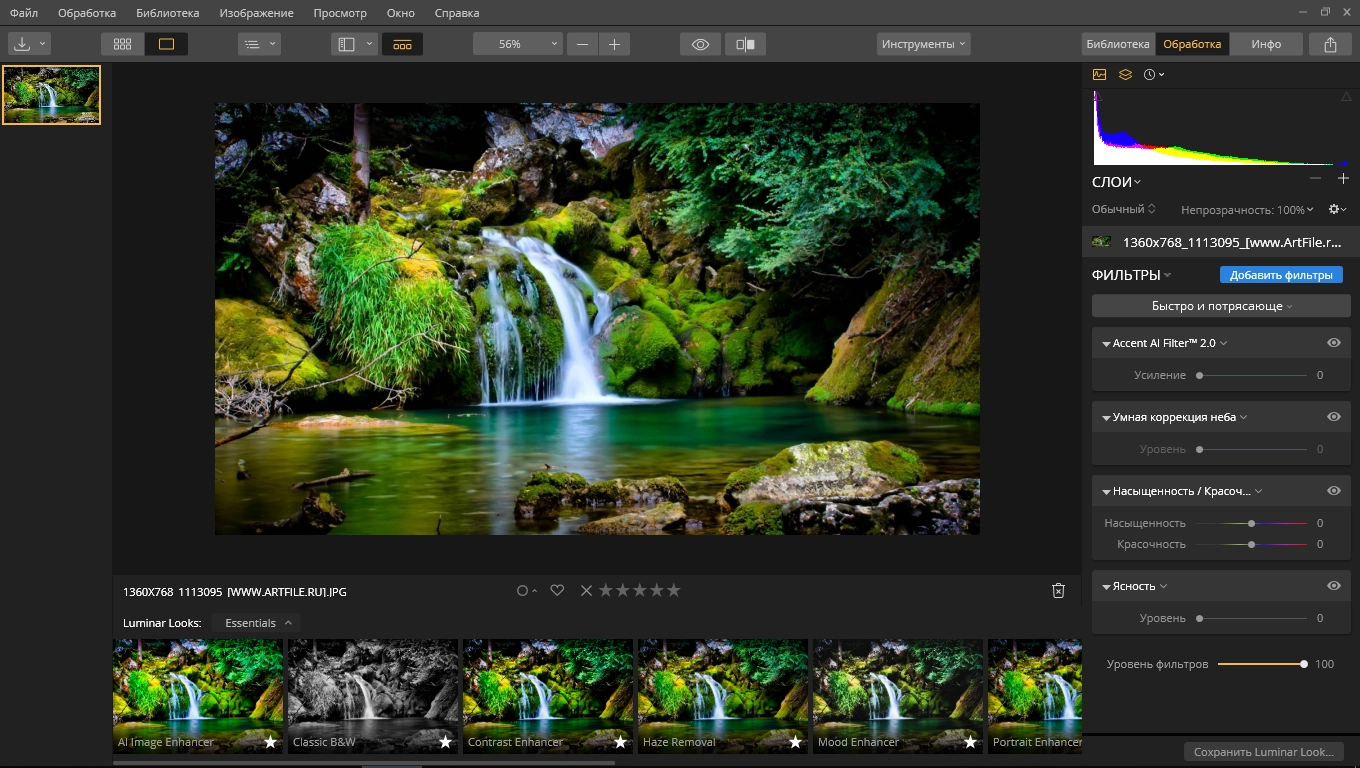Viewport: 1360px width, 768px height.
Task: Hide the Accent AI Filter 2.0
Action: 1334,342
